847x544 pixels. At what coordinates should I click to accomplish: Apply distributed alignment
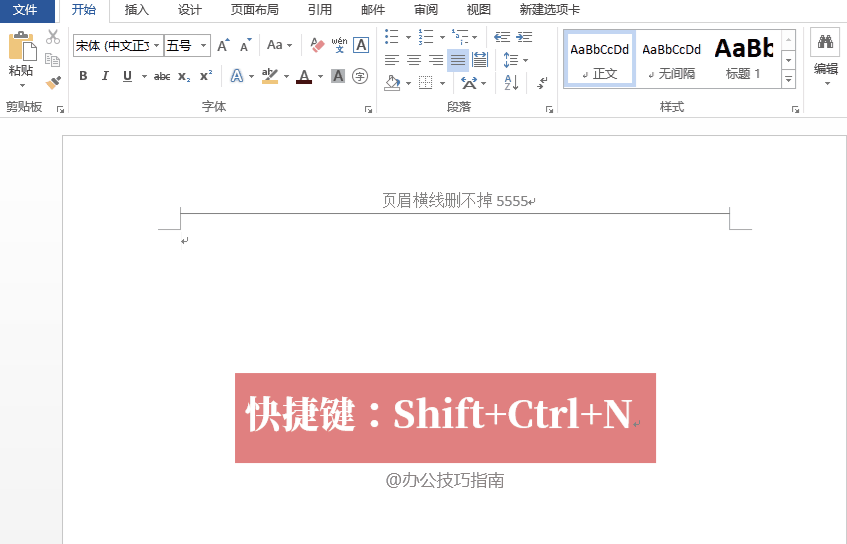pos(480,60)
